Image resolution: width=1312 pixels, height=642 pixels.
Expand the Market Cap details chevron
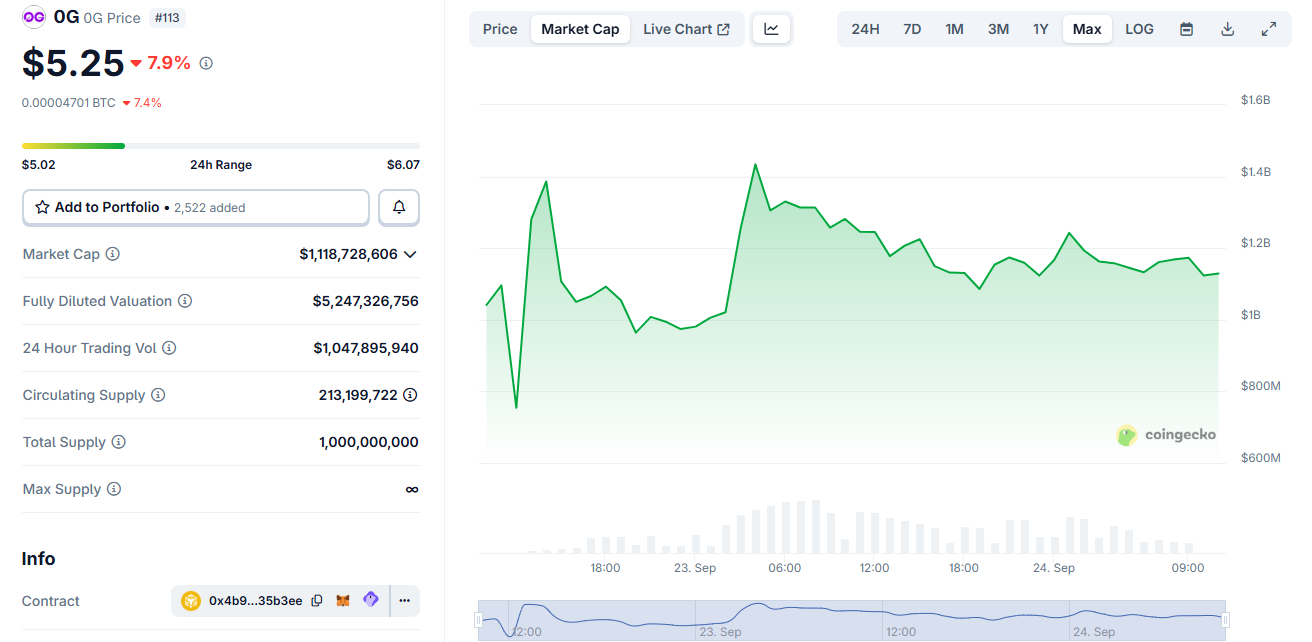coord(410,255)
